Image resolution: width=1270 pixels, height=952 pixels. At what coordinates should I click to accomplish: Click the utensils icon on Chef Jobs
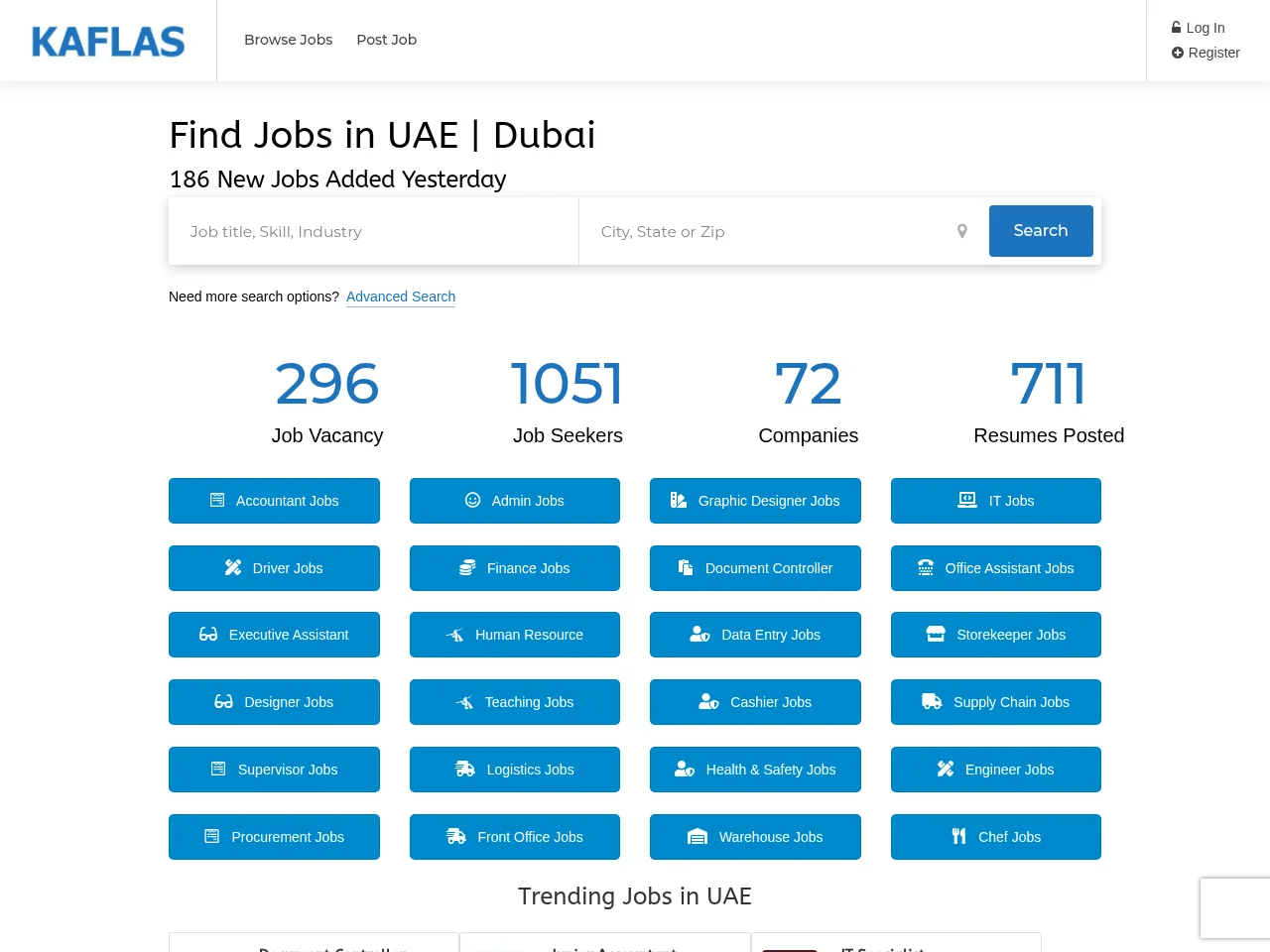pos(958,836)
